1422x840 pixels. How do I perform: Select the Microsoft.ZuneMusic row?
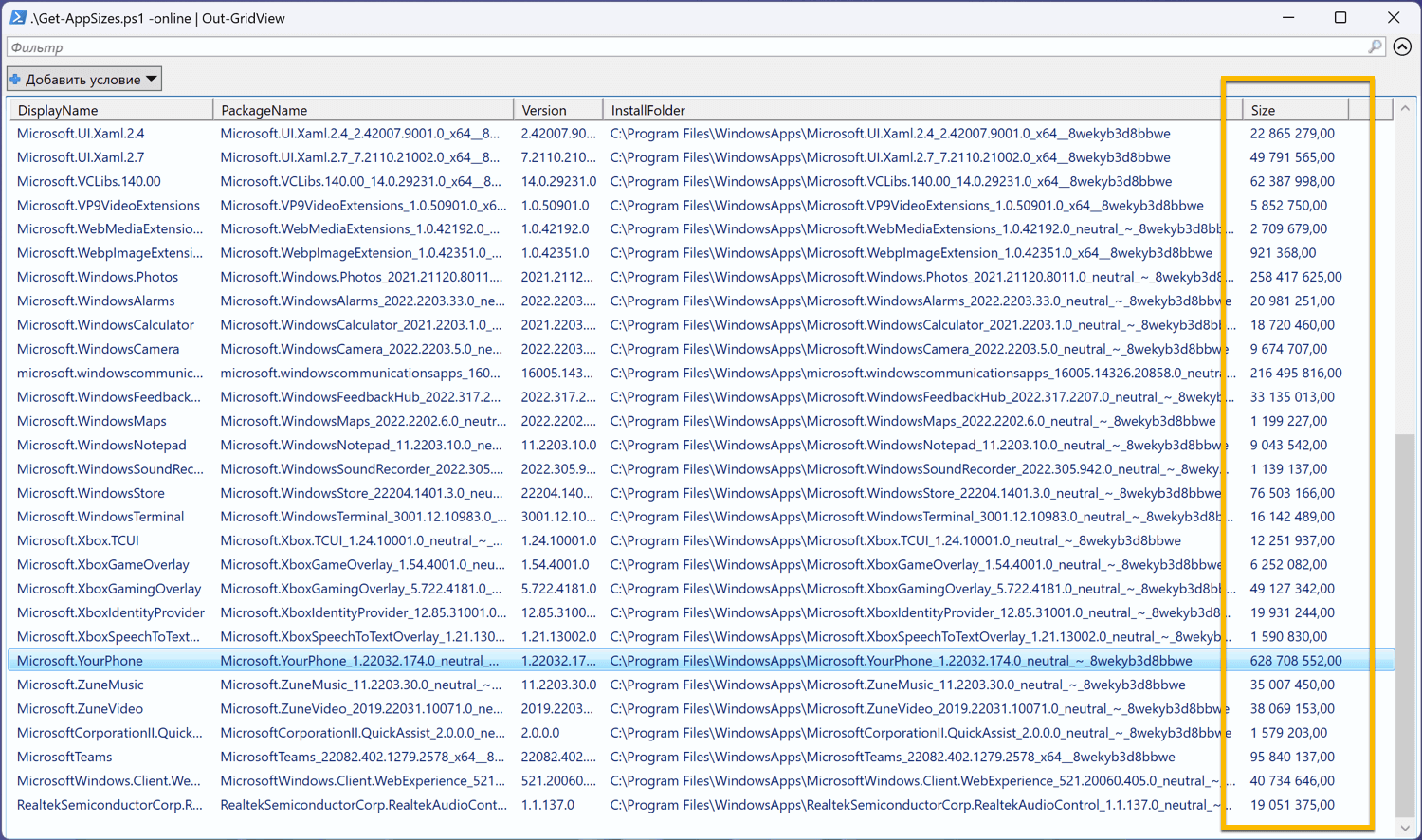[702, 685]
